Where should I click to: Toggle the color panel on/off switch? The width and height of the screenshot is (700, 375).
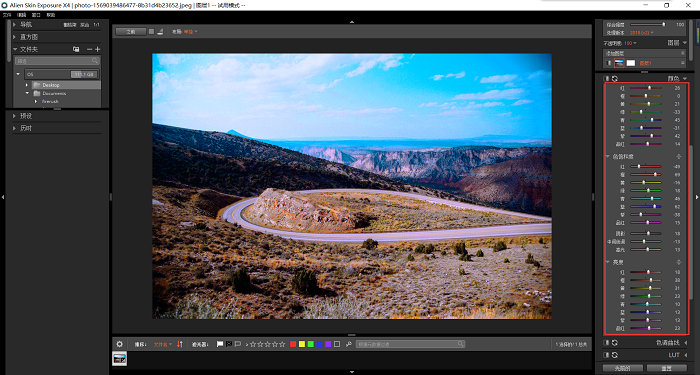point(607,79)
